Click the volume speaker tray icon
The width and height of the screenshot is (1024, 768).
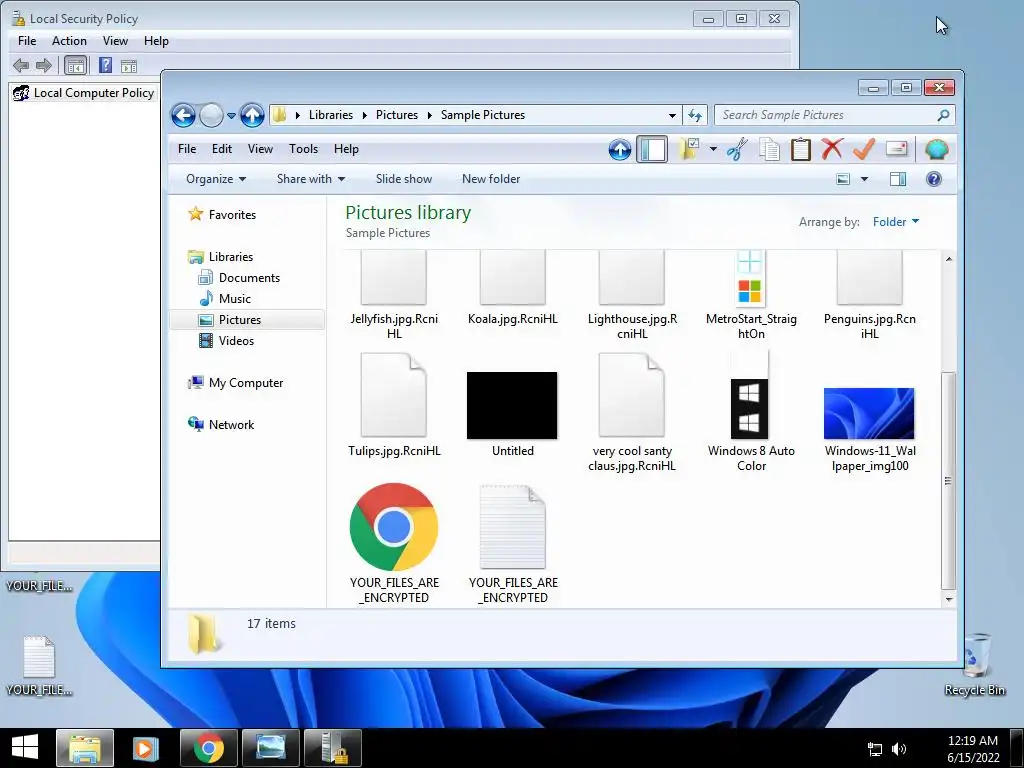pos(900,749)
